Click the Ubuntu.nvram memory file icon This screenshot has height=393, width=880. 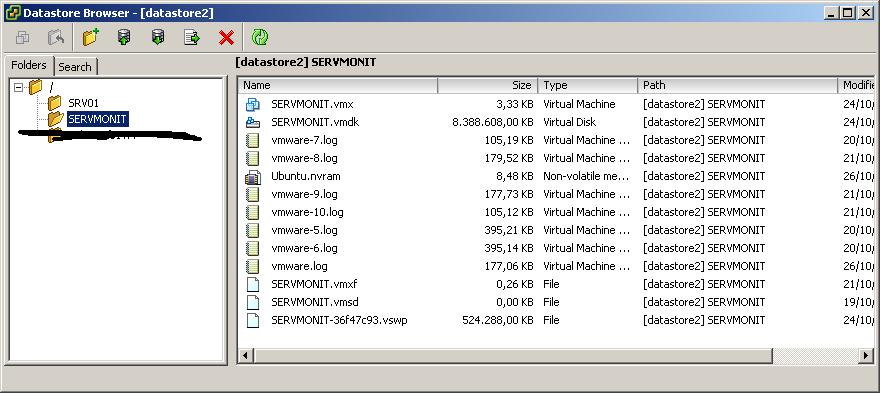[x=253, y=176]
